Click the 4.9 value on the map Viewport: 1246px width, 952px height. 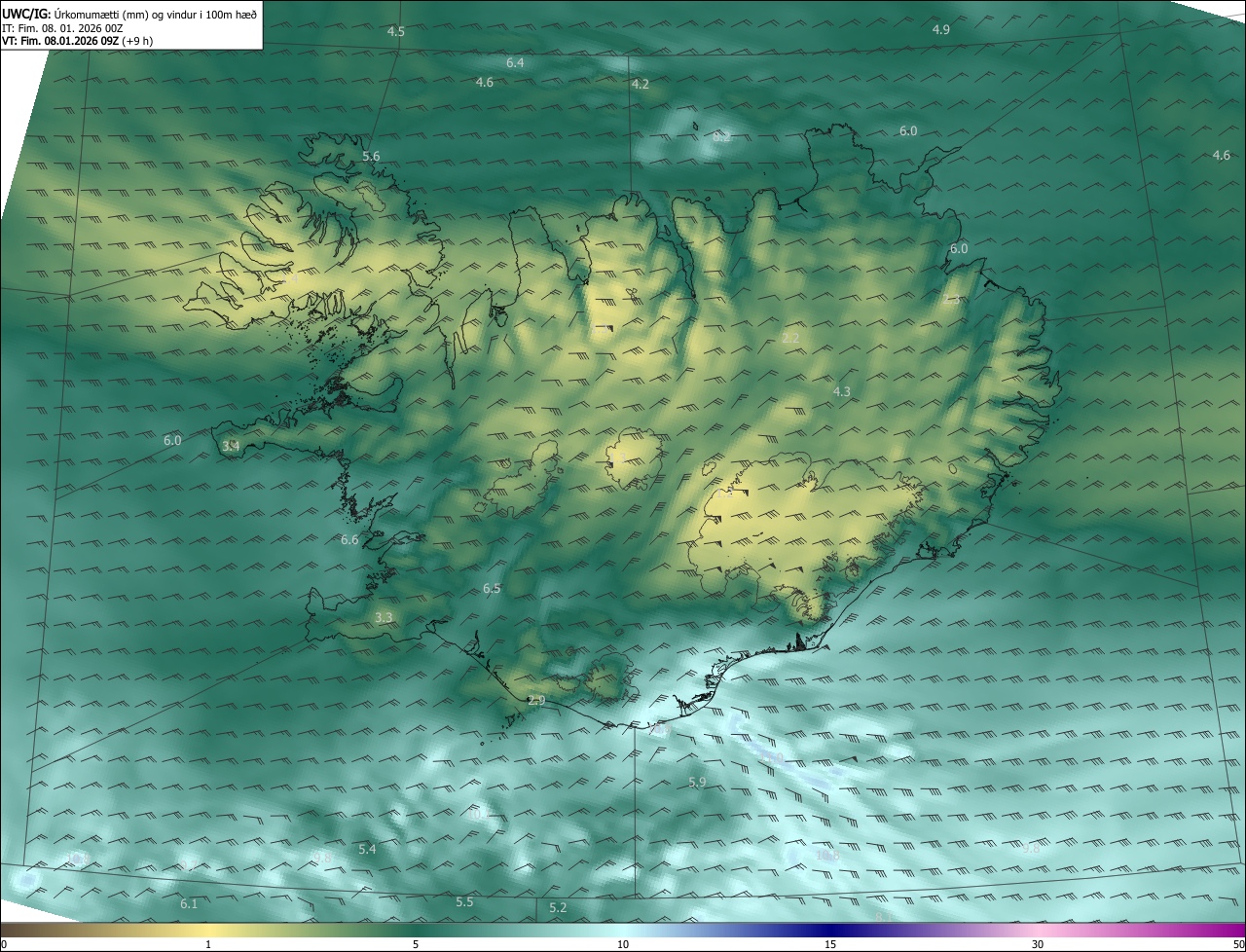coord(941,30)
